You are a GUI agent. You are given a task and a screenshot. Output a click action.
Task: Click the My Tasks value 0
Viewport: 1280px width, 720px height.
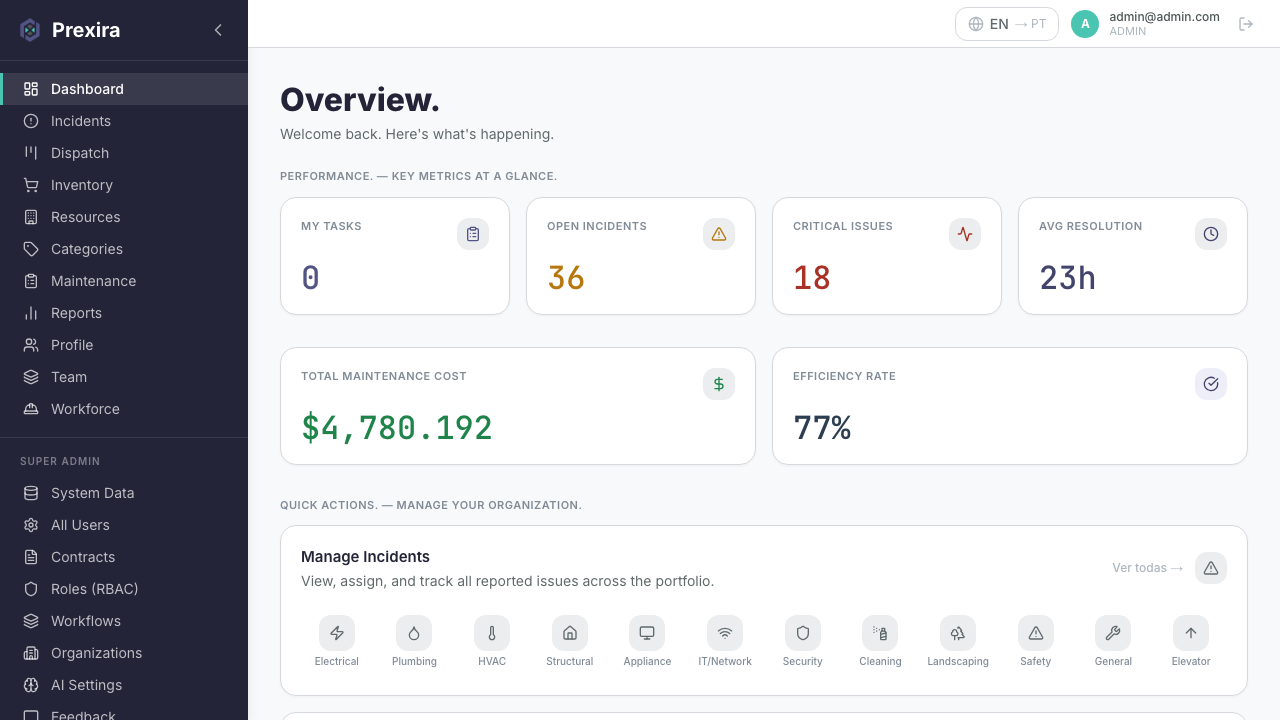[x=310, y=278]
